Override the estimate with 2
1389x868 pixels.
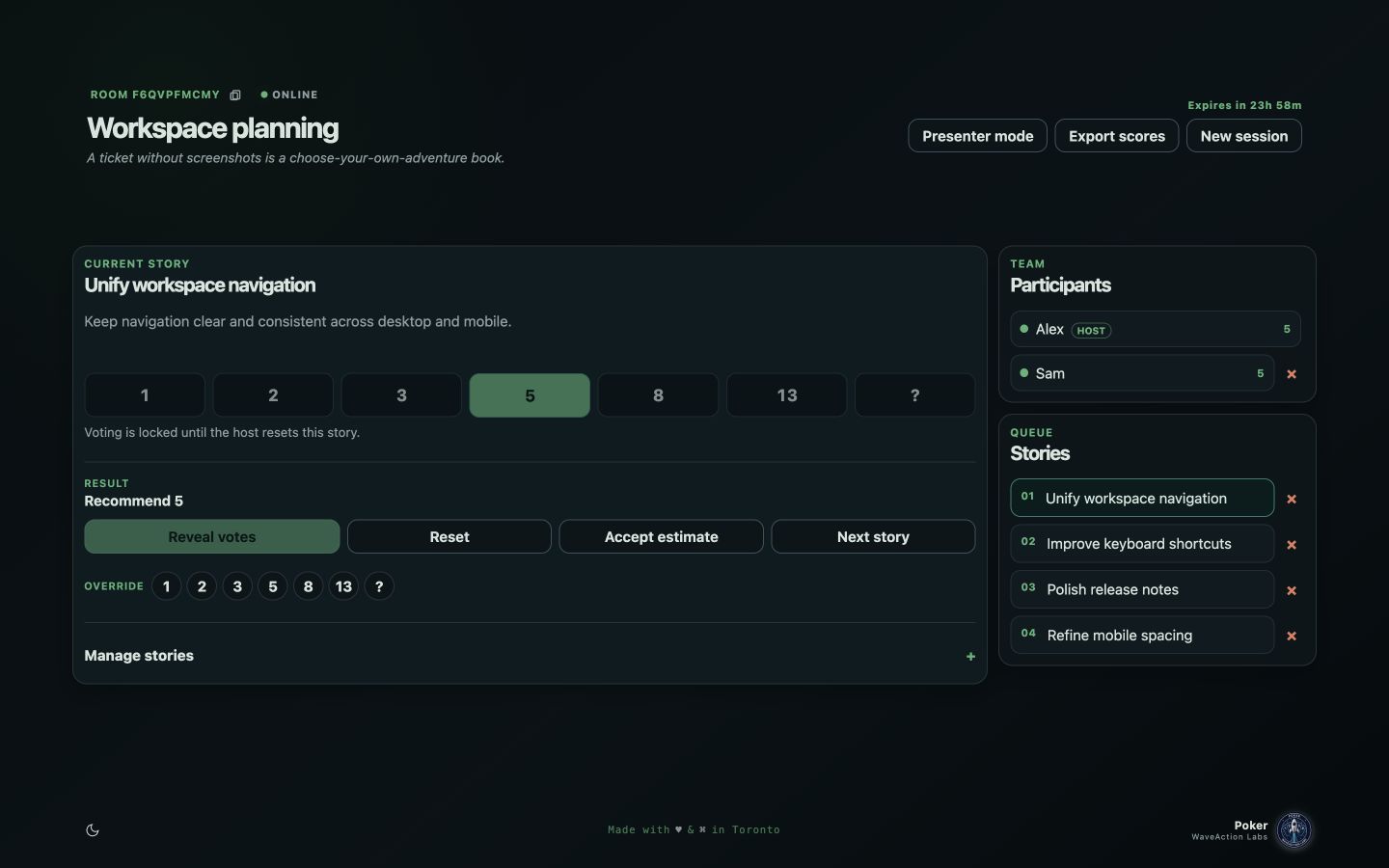(x=202, y=586)
